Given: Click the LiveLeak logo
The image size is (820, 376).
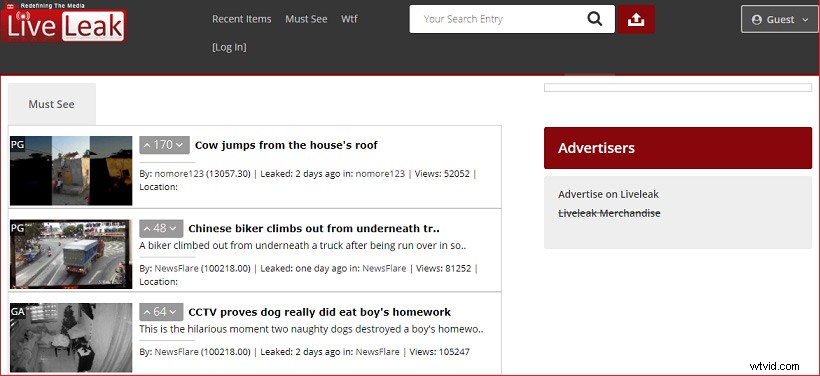Looking at the screenshot, I should (x=63, y=23).
